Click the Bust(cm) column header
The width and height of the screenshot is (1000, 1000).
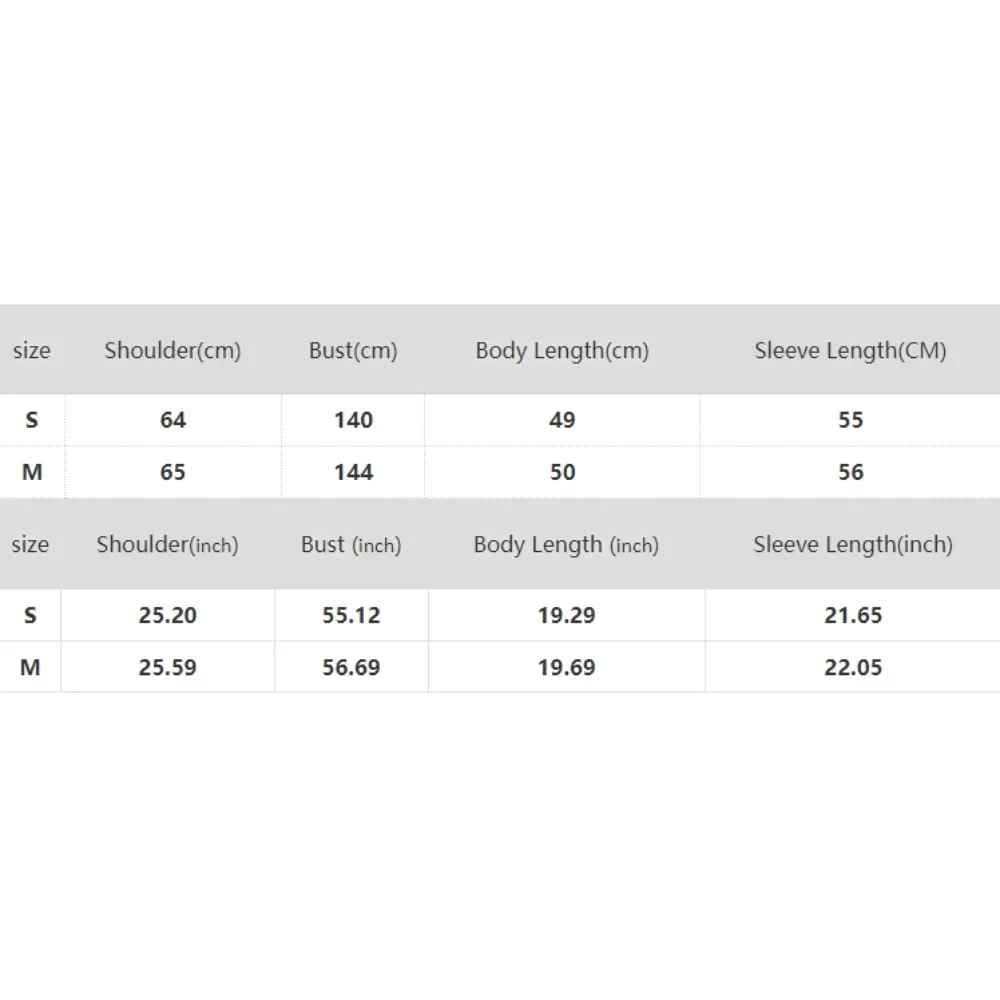click(353, 351)
